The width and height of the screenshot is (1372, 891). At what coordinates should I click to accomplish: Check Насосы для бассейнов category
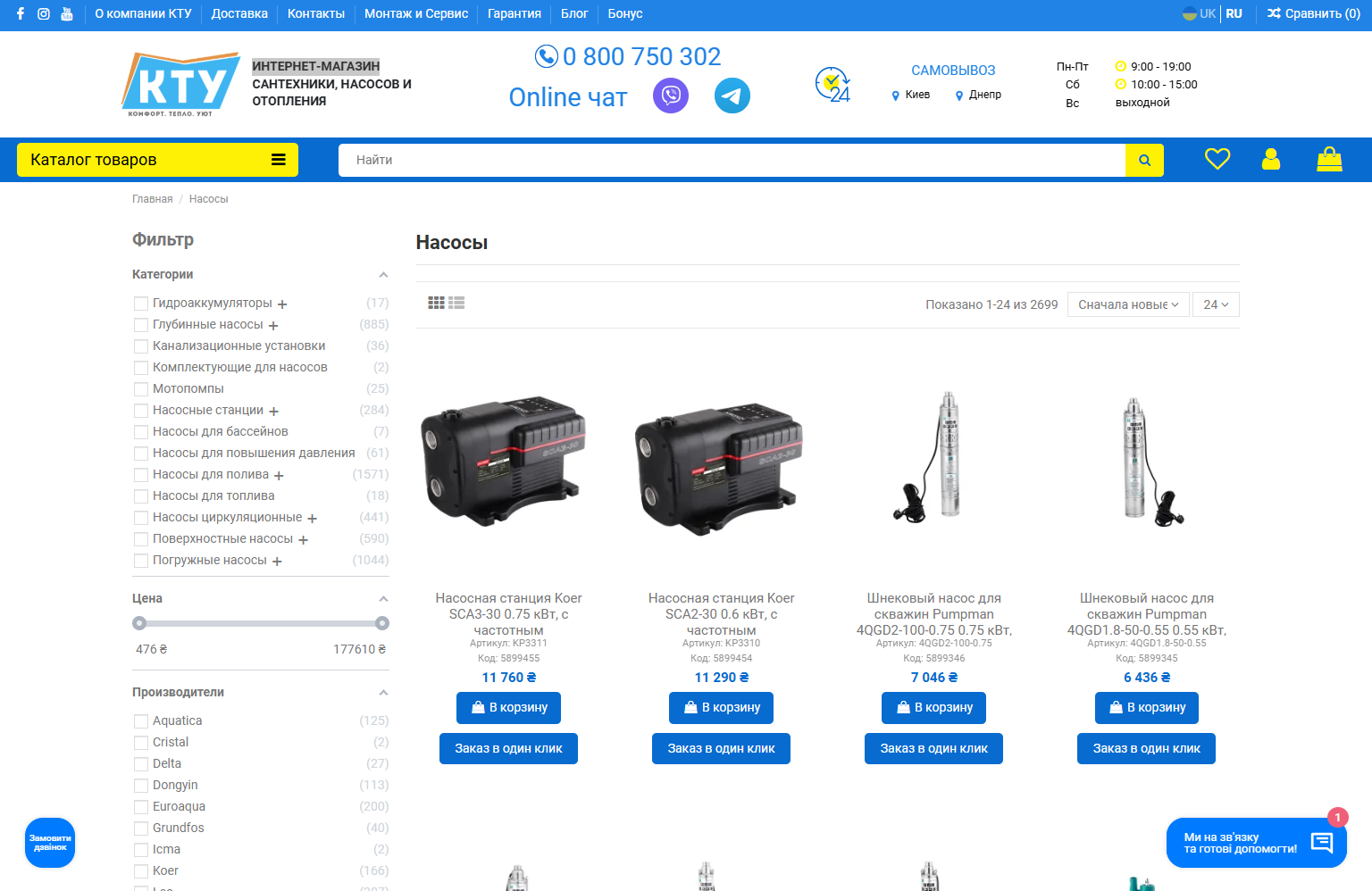[140, 432]
